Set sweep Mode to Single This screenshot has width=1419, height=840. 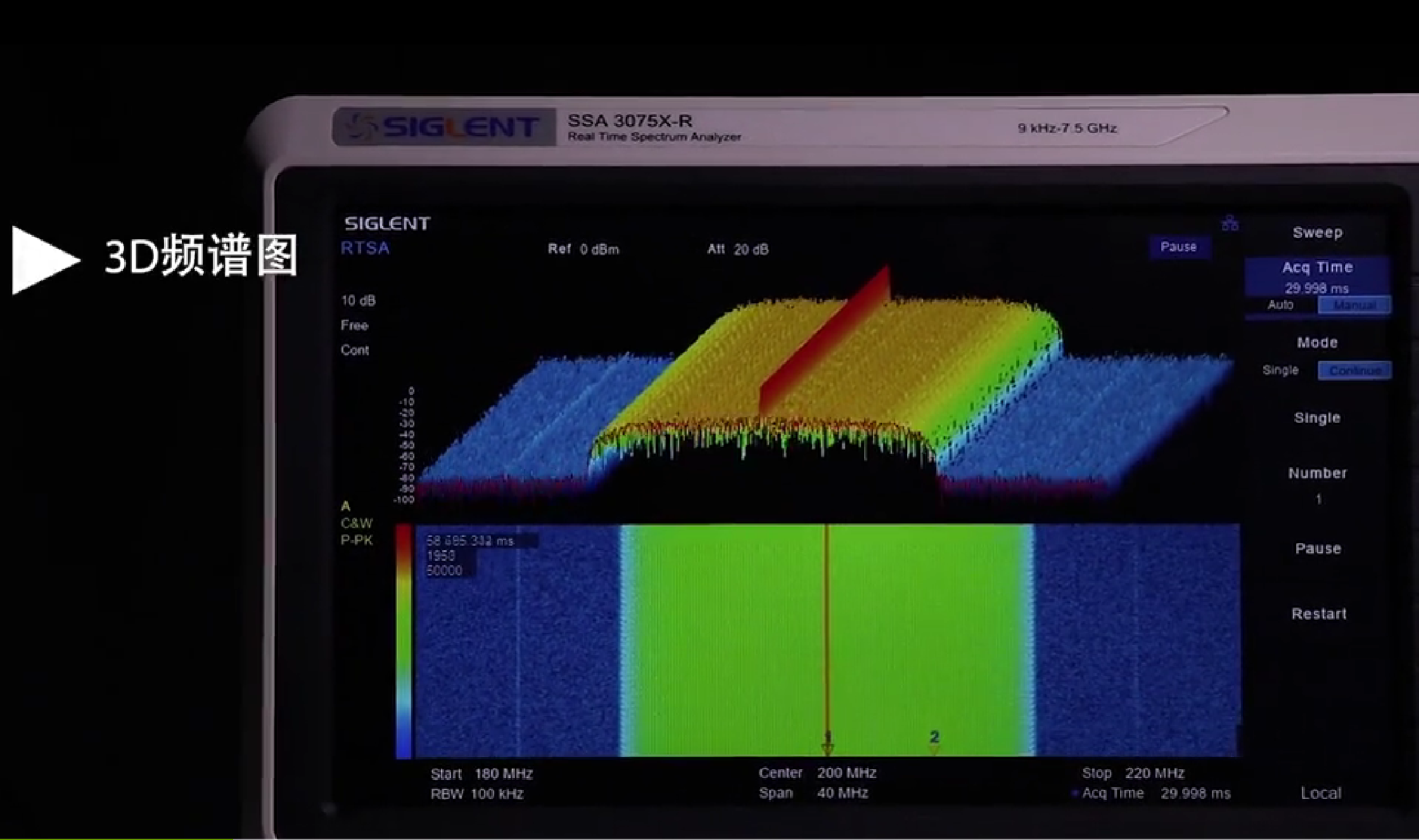[x=1280, y=370]
